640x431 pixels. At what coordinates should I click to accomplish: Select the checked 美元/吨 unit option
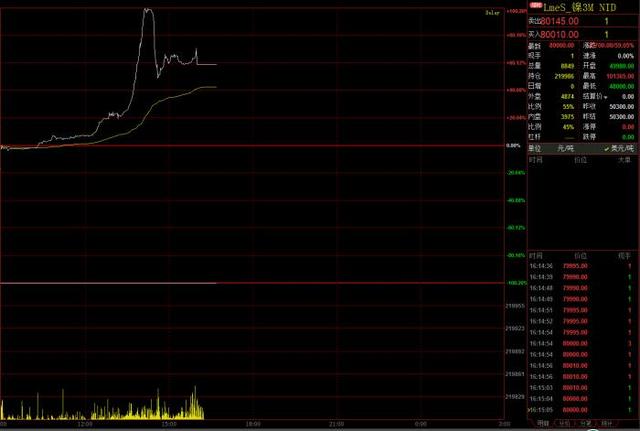[x=619, y=149]
